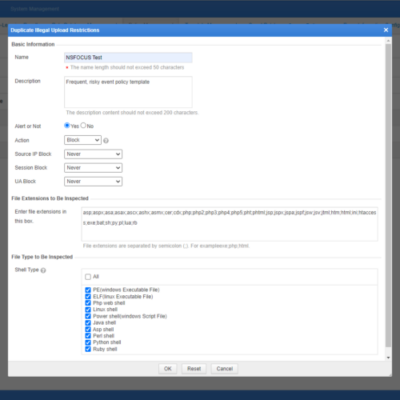Click the file extensions text box
The image size is (400, 400).
(230, 224)
